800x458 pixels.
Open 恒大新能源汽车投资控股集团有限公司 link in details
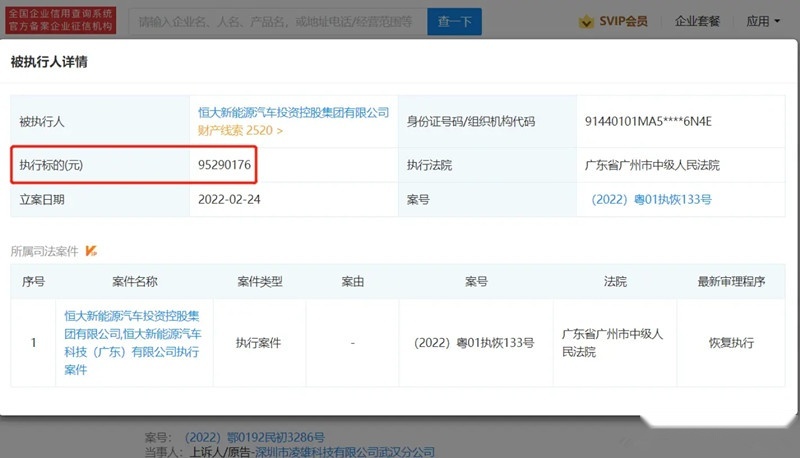(293, 112)
